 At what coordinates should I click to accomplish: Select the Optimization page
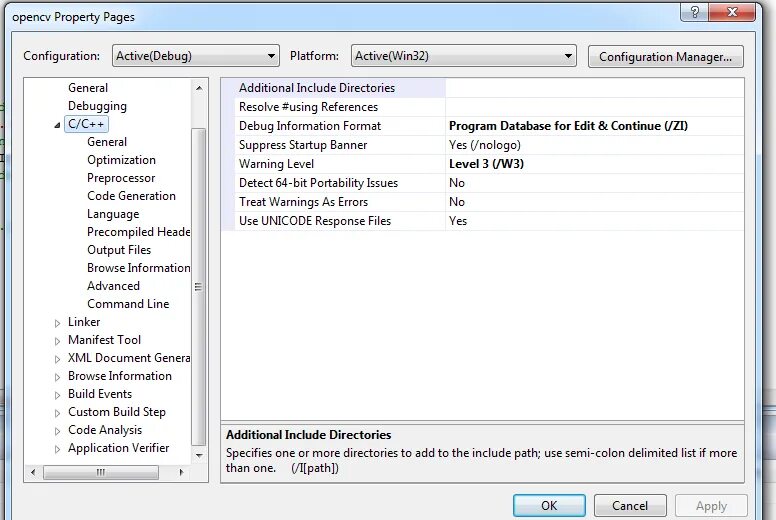[x=121, y=160]
